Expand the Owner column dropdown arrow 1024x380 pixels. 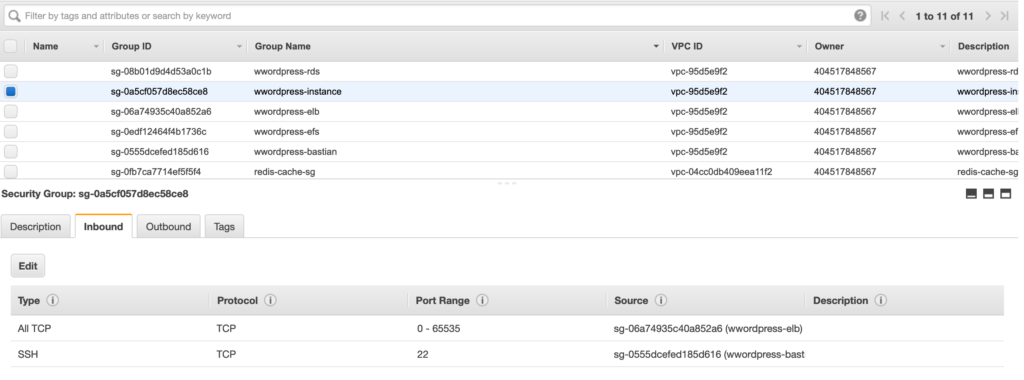942,47
